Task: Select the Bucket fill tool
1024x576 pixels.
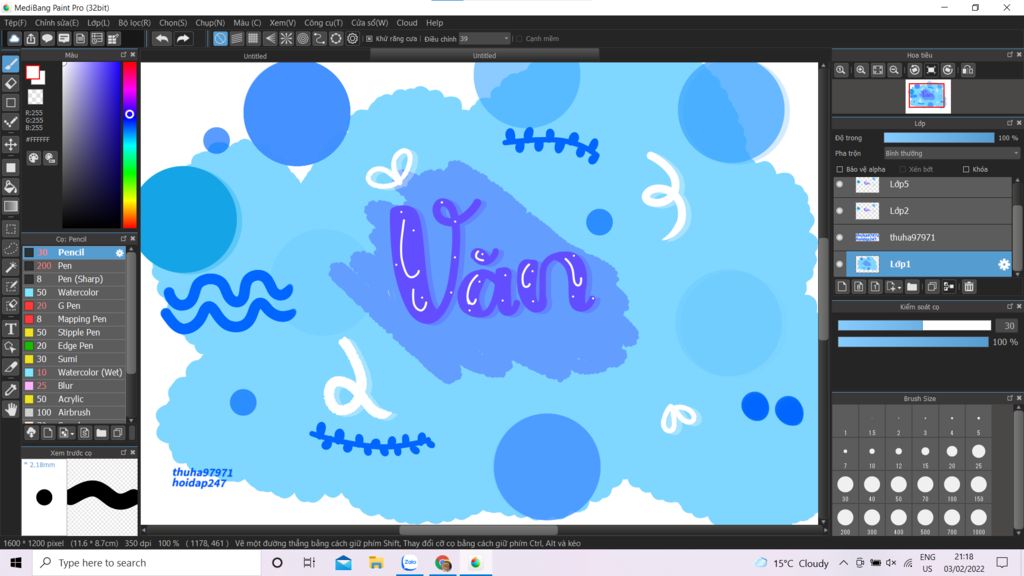Action: (10, 187)
